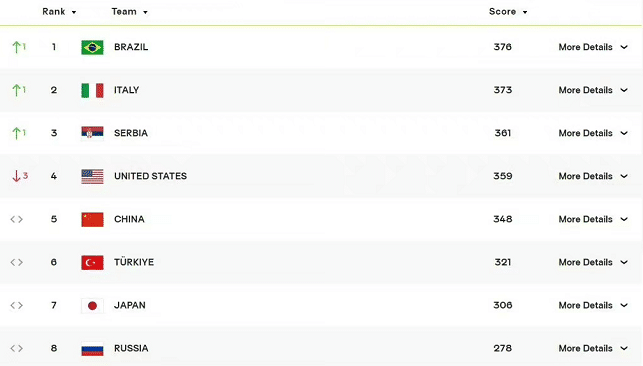Sort the table by Team column
The height and width of the screenshot is (366, 643).
[x=129, y=11]
